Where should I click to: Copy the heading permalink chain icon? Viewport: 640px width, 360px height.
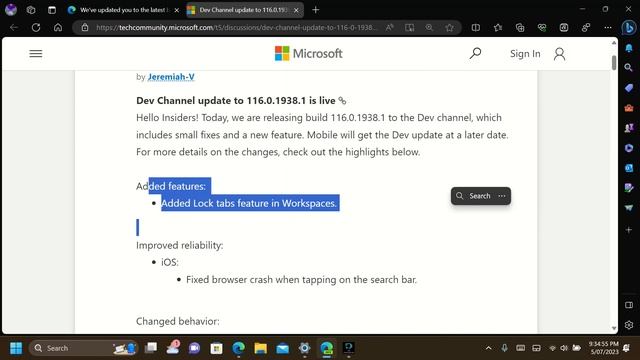pyautogui.click(x=342, y=100)
